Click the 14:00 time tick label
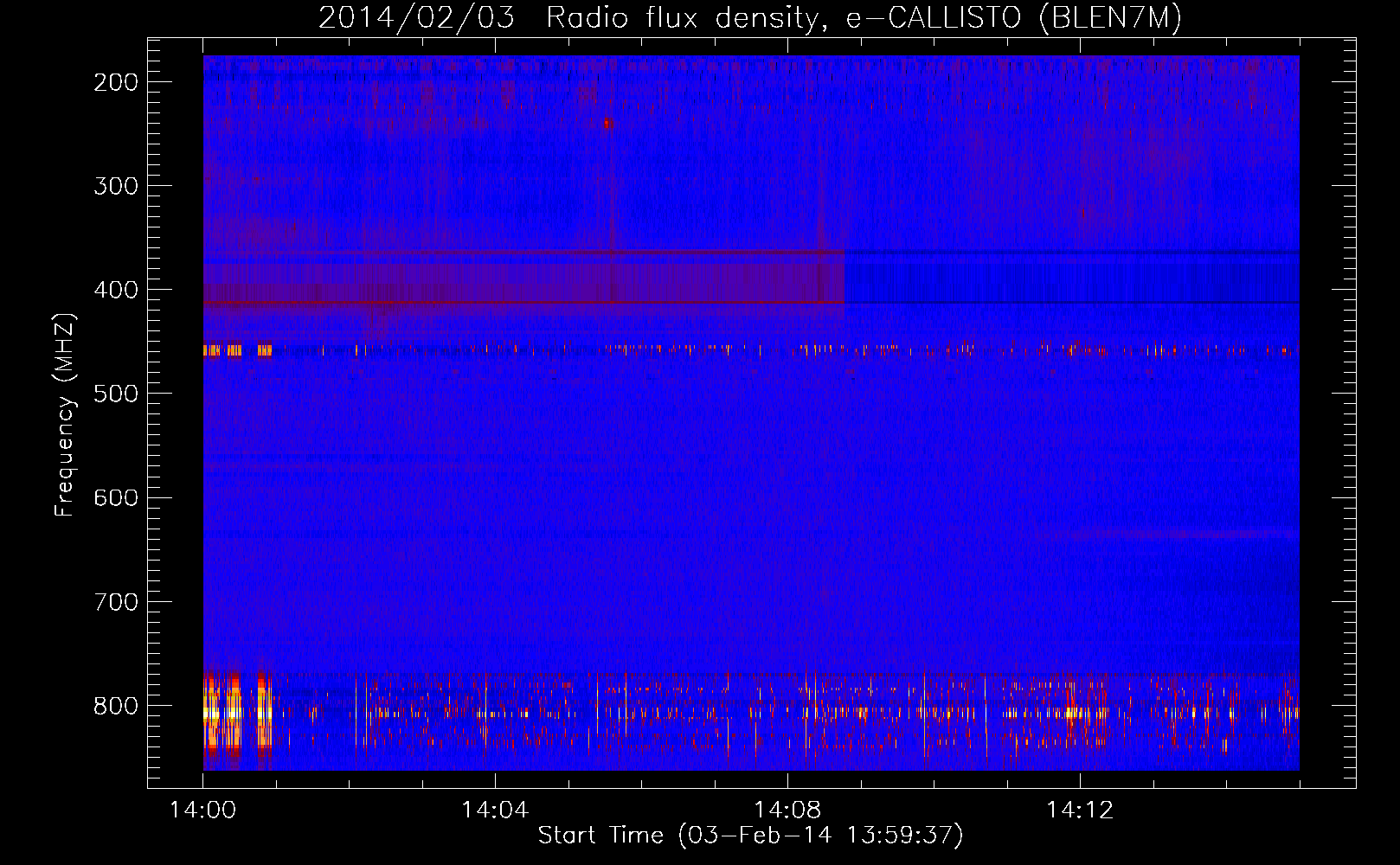The width and height of the screenshot is (1400, 865). coord(203,811)
